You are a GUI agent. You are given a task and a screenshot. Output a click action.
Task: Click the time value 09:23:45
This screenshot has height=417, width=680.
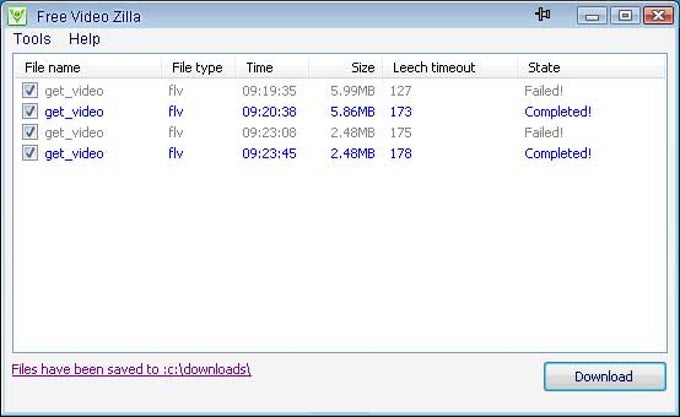[x=269, y=153]
